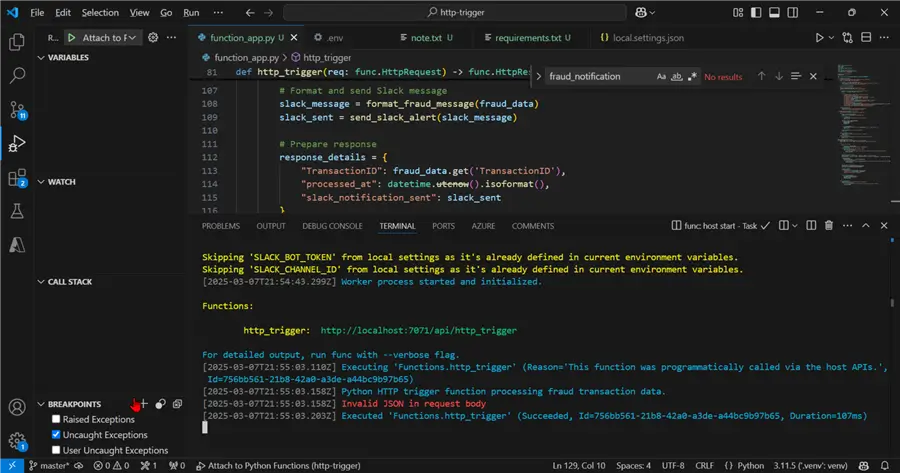This screenshot has width=900, height=473.
Task: Collapse the WATCH section
Action: 41,182
